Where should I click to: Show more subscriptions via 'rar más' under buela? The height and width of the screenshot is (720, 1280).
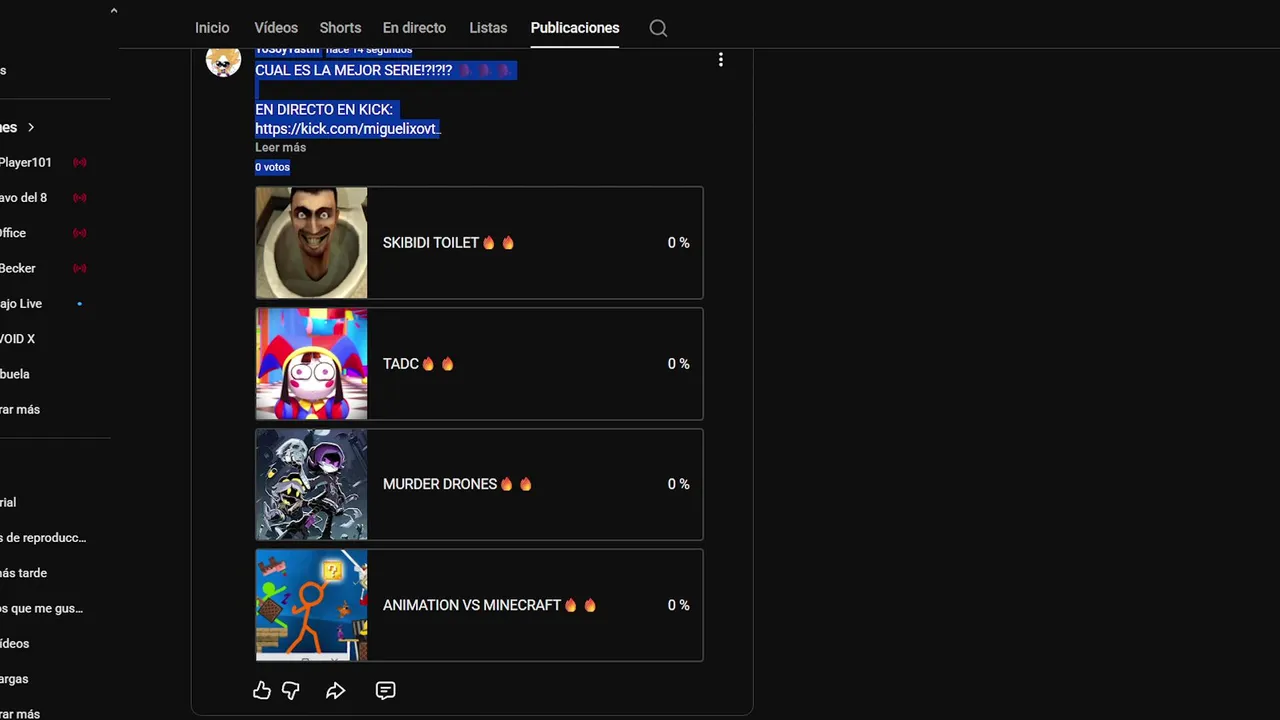[20, 409]
